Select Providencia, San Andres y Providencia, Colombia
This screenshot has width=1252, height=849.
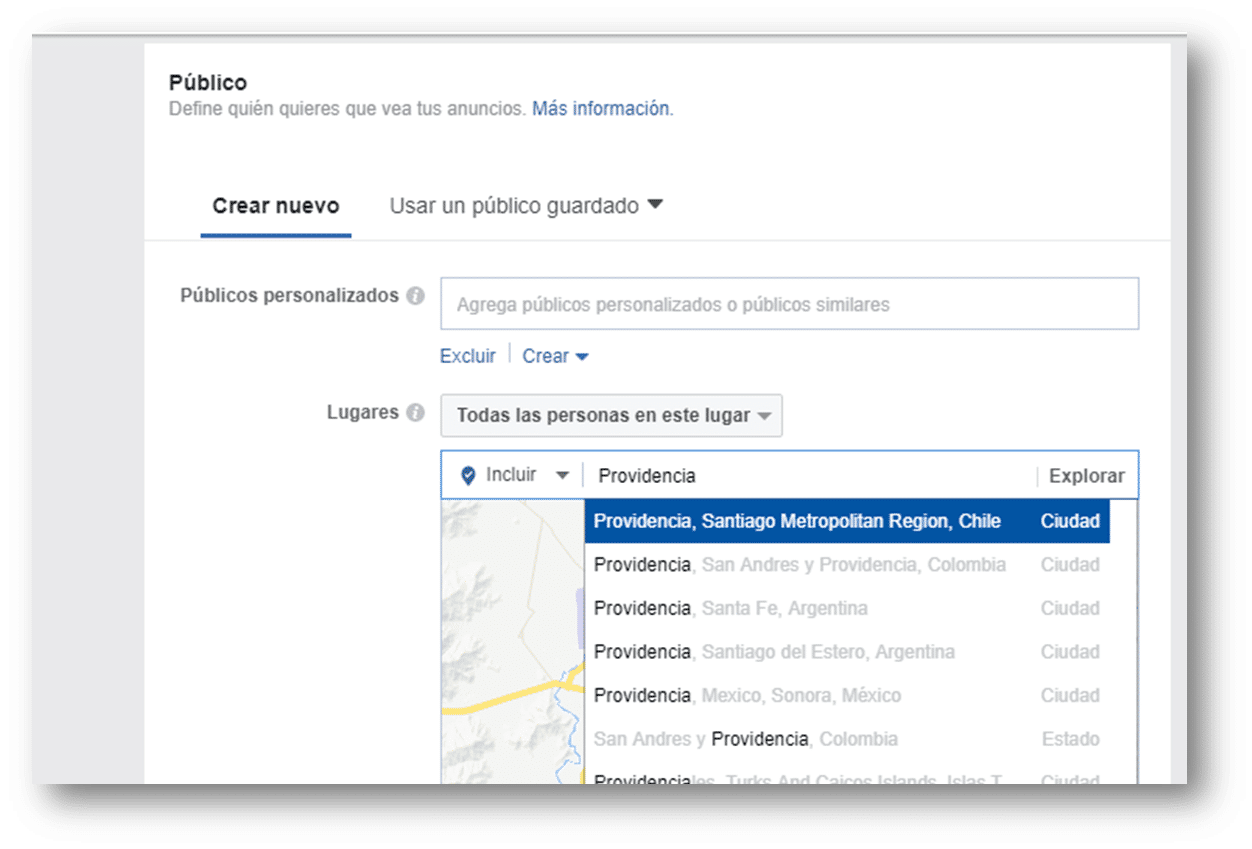tap(847, 565)
